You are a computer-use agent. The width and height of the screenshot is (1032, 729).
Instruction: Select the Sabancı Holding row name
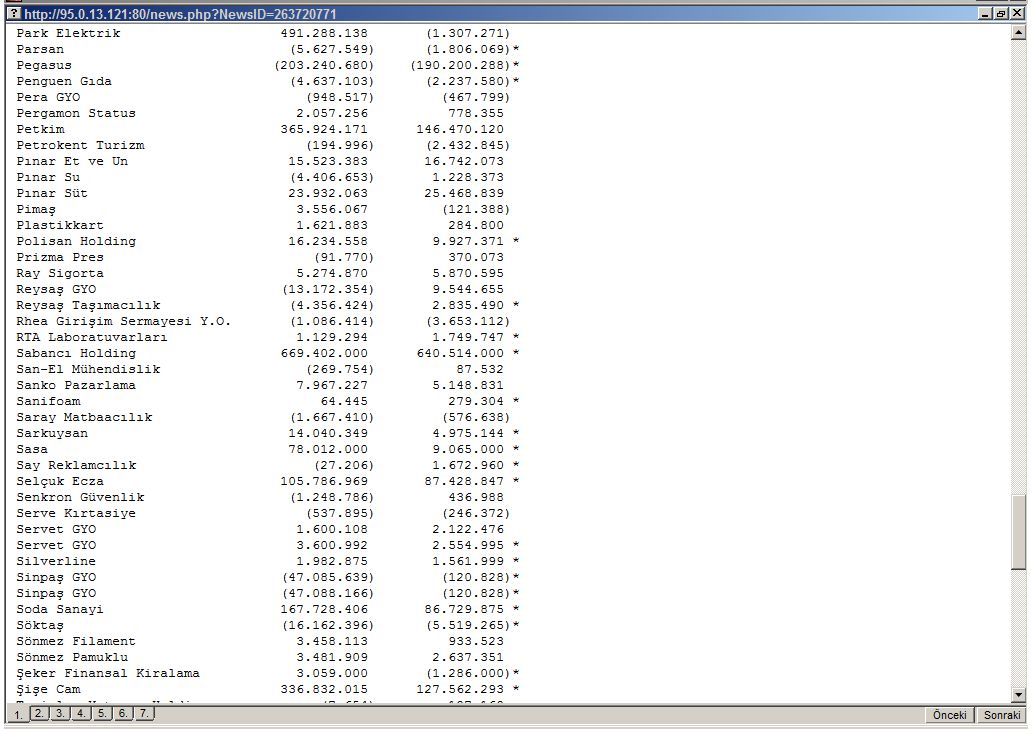tap(76, 353)
